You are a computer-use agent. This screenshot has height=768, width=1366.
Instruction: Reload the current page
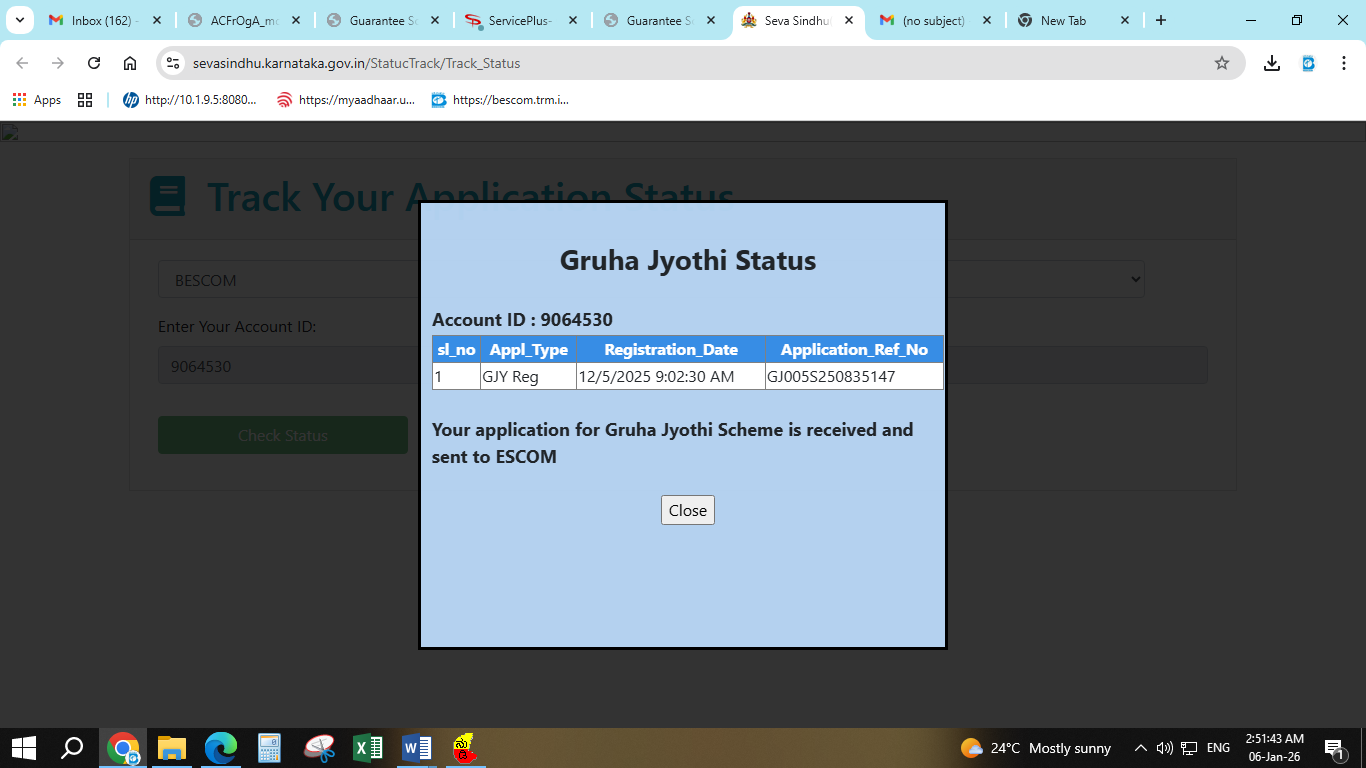click(94, 63)
